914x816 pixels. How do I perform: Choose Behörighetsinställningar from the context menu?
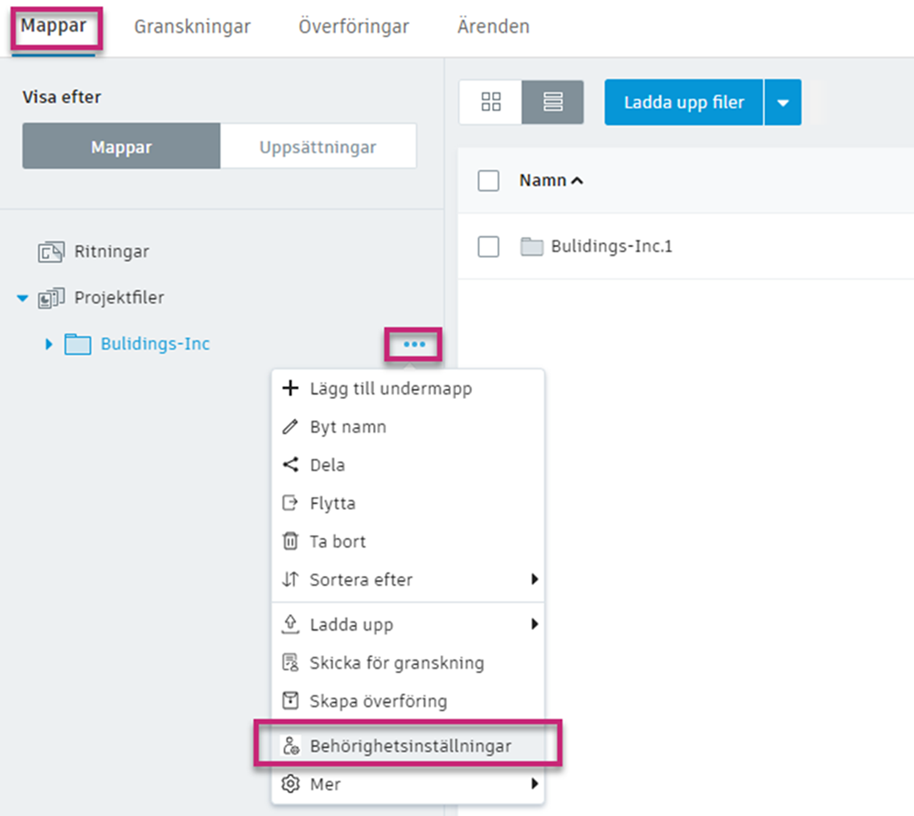pyautogui.click(x=410, y=746)
